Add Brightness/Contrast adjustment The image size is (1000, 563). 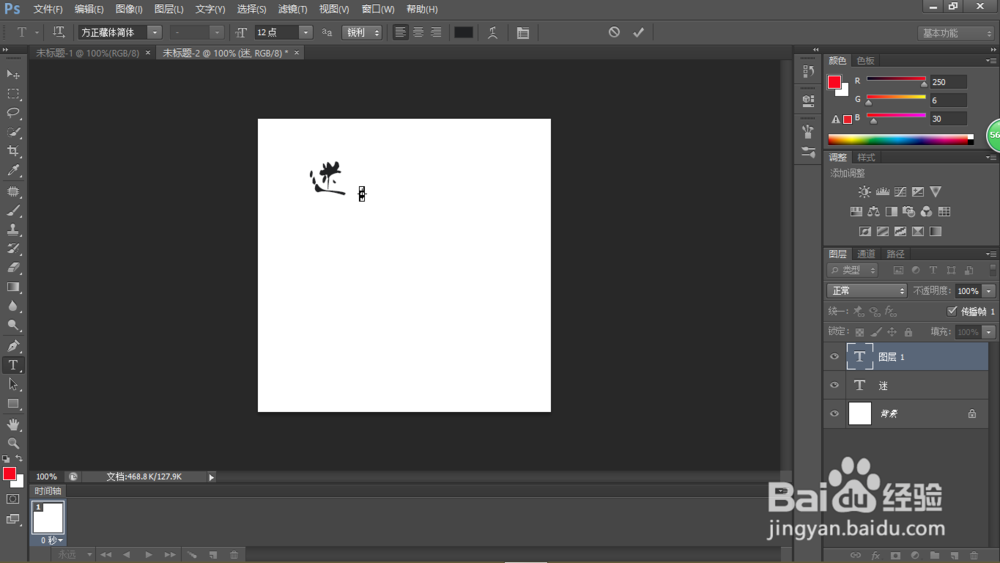pos(864,191)
